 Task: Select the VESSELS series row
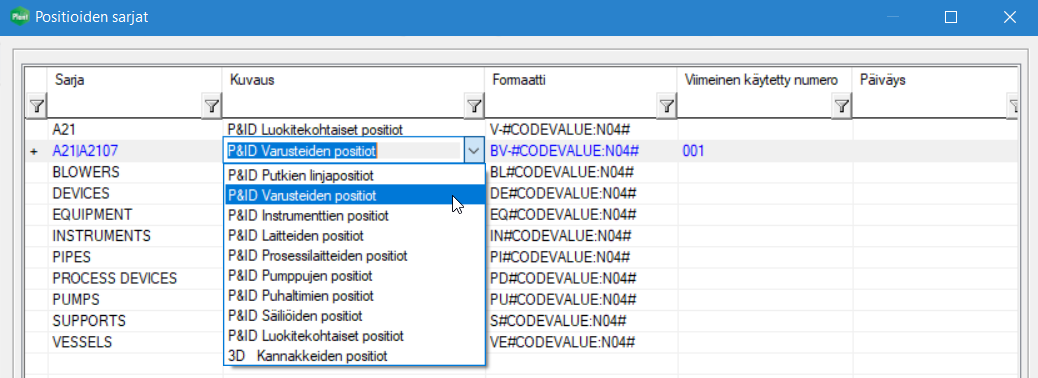[135, 342]
